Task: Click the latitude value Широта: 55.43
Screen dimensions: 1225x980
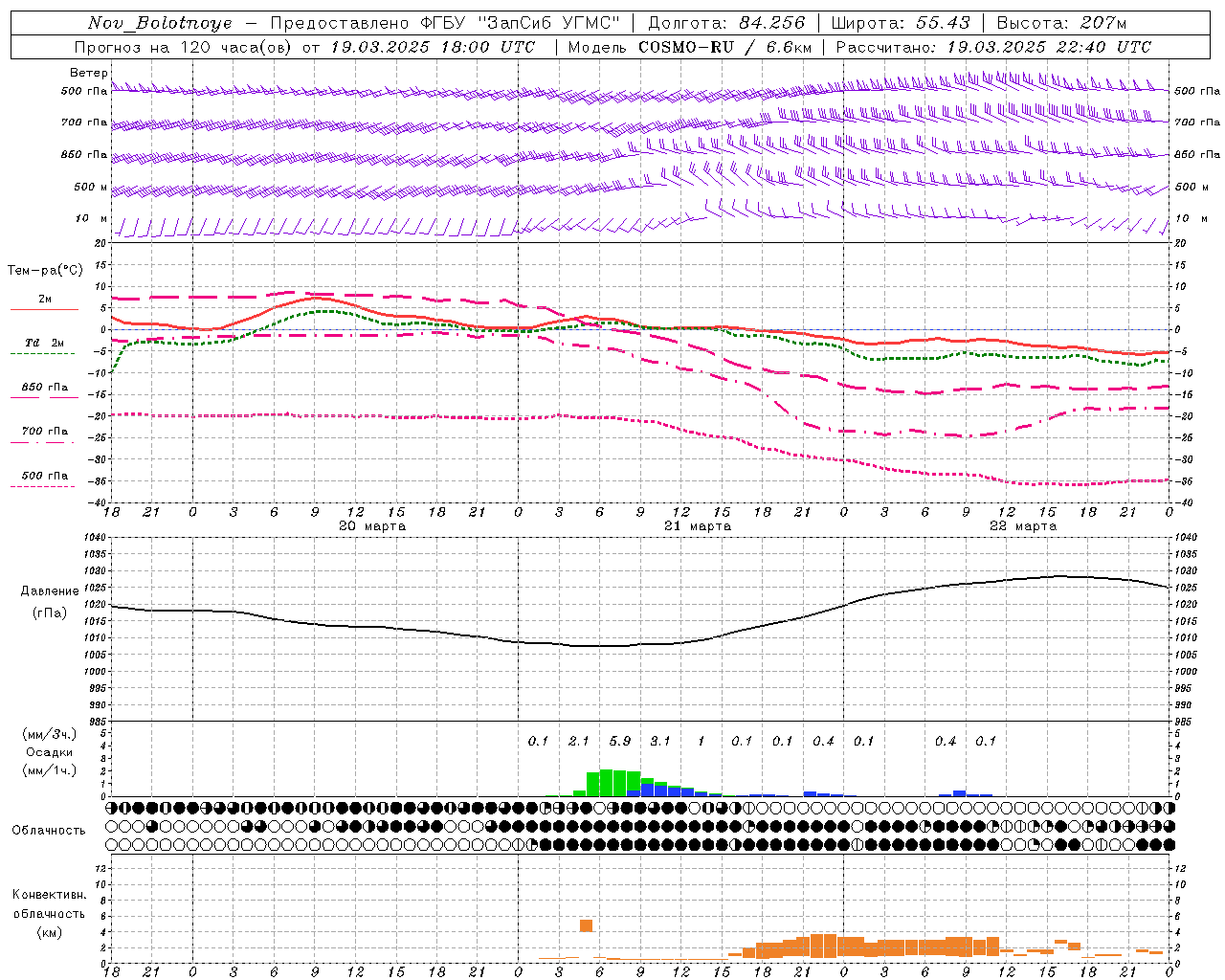Action: pos(901,23)
